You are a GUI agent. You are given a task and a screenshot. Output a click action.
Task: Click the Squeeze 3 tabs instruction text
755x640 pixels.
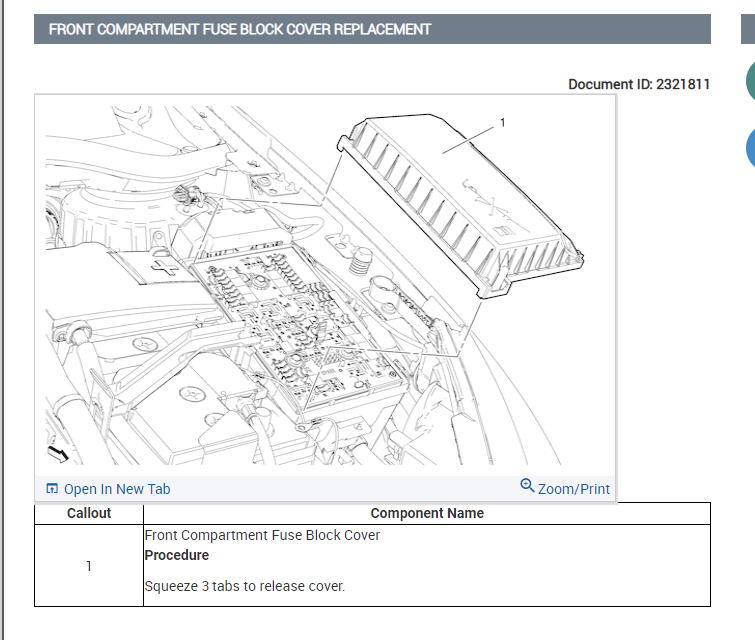tap(245, 586)
